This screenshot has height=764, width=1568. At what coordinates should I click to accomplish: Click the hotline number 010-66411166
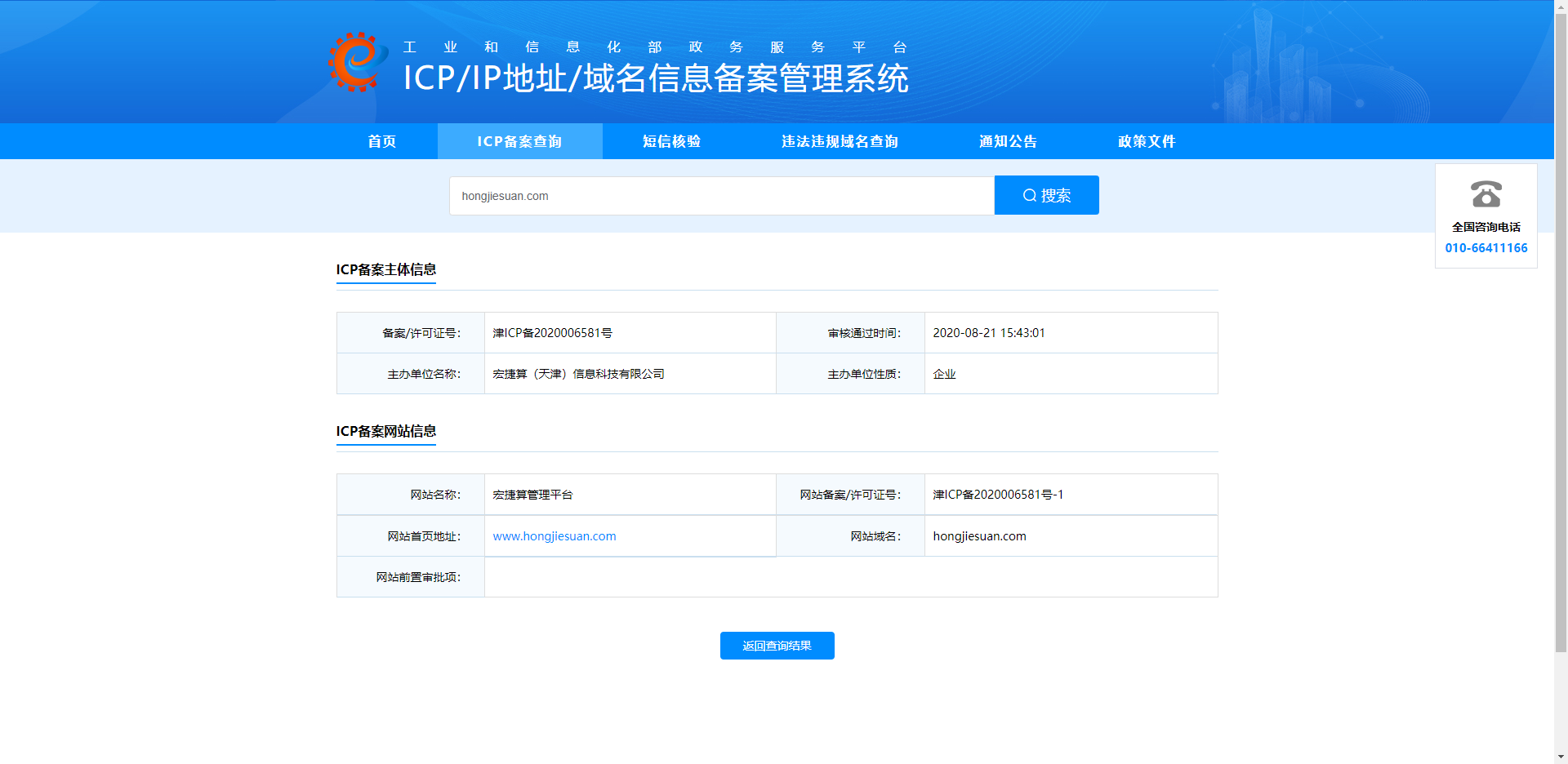coord(1486,248)
